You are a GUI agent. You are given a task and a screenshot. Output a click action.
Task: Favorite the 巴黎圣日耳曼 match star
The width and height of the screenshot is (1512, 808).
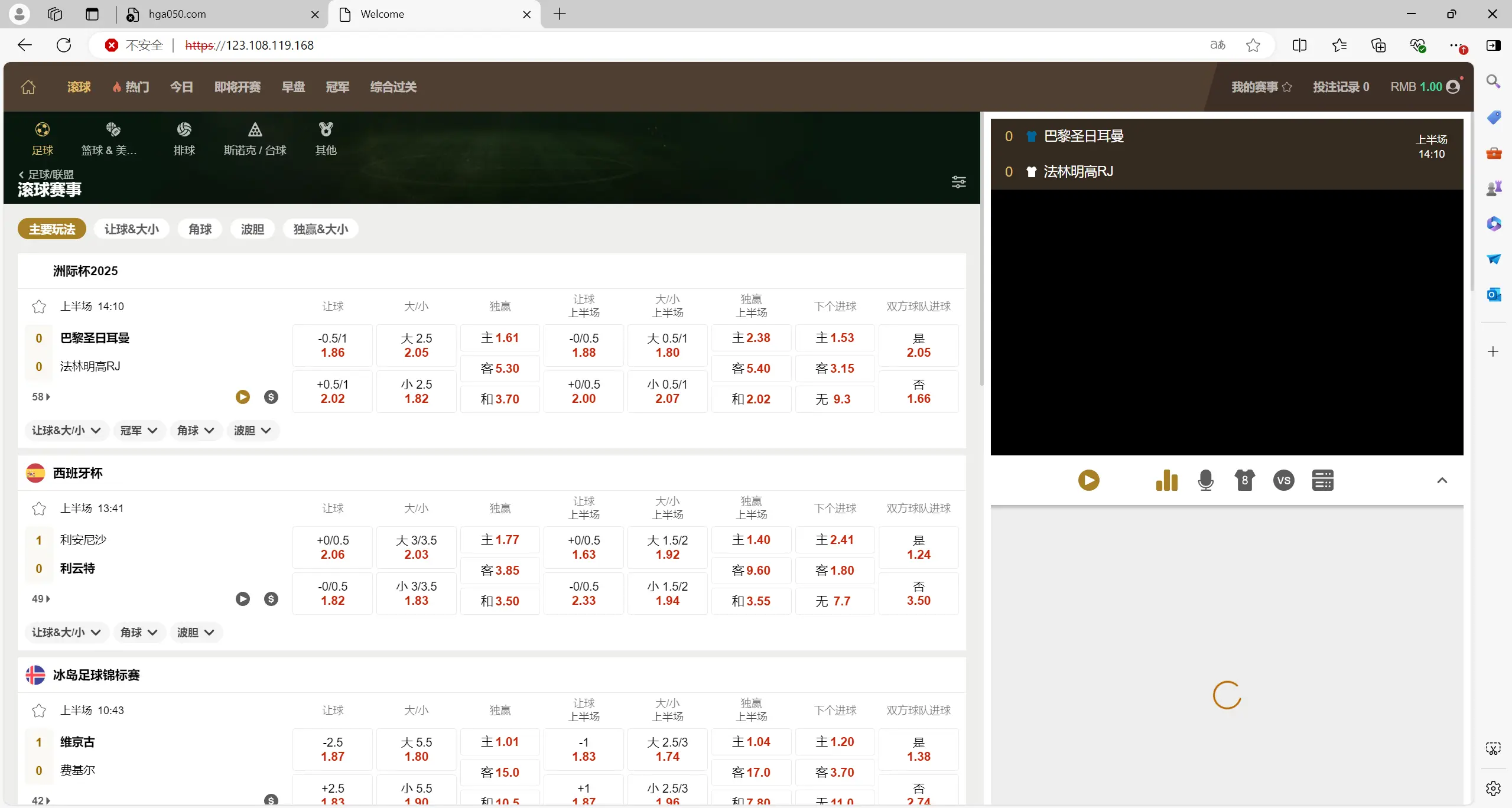pyautogui.click(x=39, y=307)
